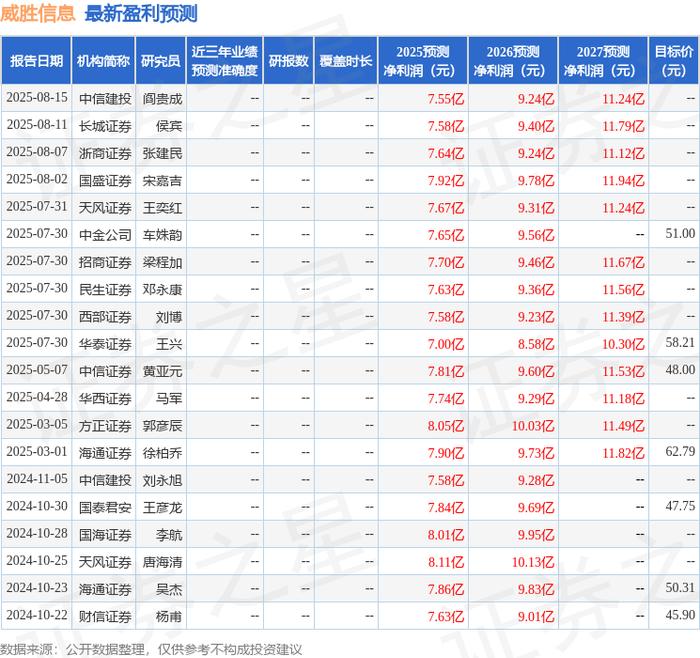700x658 pixels.
Task: Click analyst name 张建民
Action: point(162,153)
